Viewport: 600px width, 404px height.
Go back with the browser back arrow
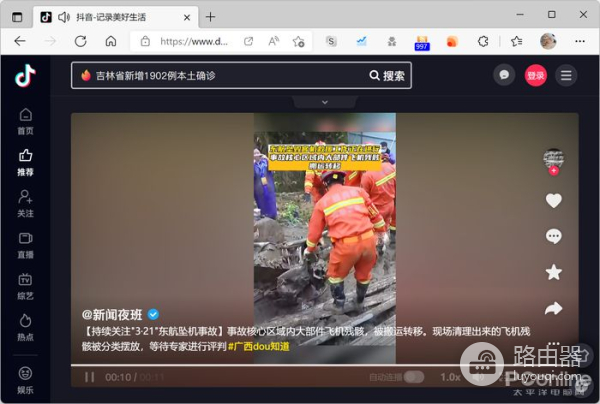[x=20, y=41]
